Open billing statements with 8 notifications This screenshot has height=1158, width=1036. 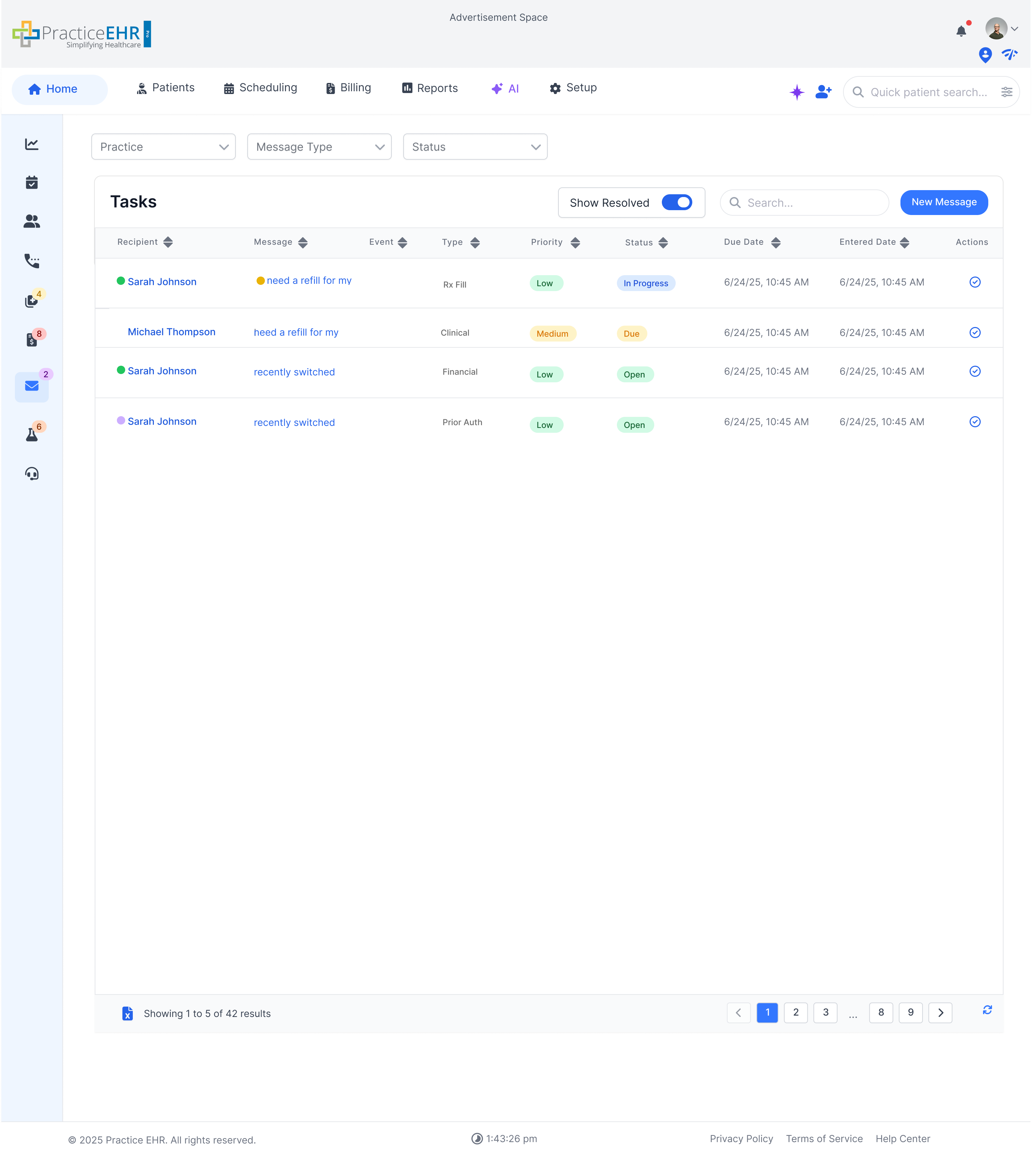[32, 340]
